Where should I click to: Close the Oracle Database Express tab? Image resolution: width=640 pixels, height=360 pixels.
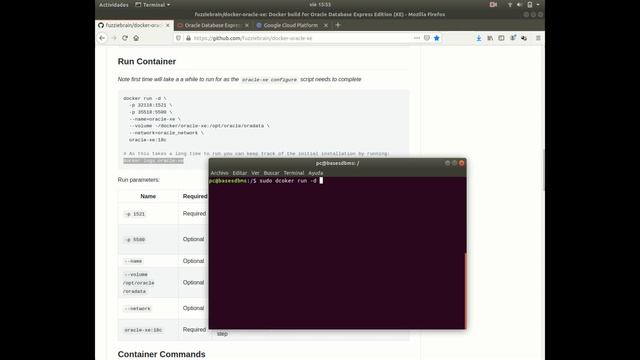[x=247, y=25]
